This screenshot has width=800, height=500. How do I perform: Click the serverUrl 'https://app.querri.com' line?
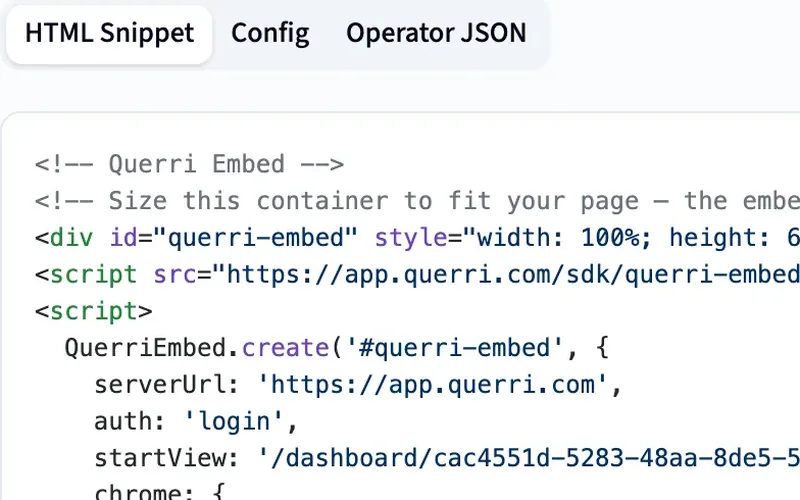pyautogui.click(x=358, y=385)
